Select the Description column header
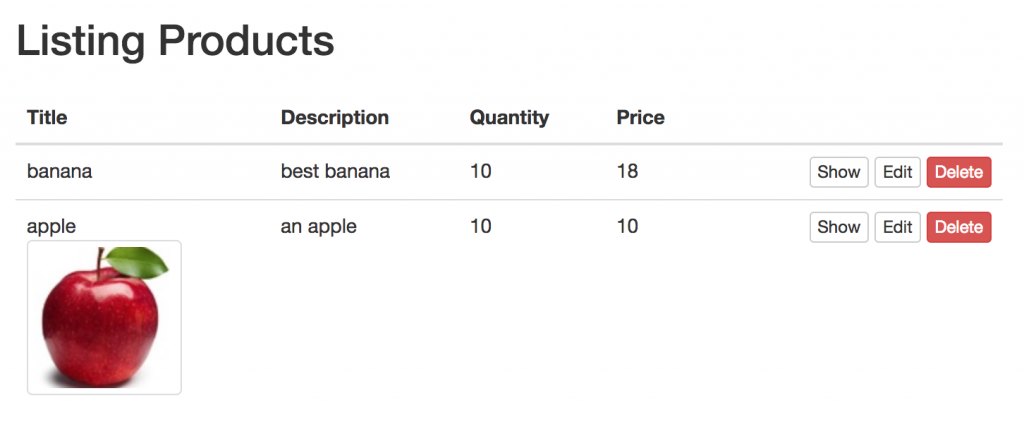 [x=334, y=117]
